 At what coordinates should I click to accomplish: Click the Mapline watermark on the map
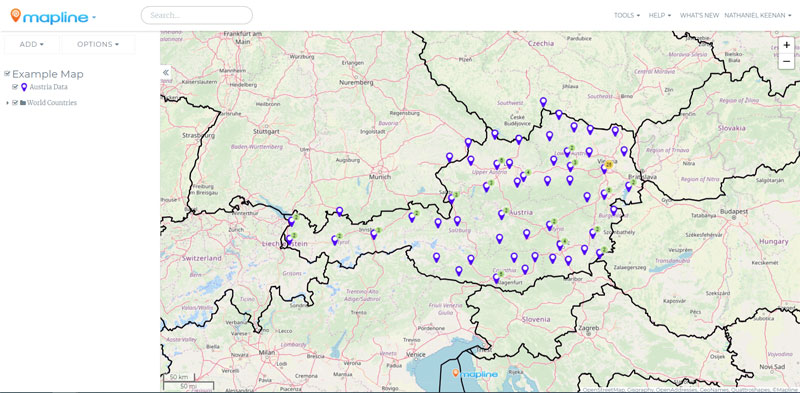tap(475, 374)
